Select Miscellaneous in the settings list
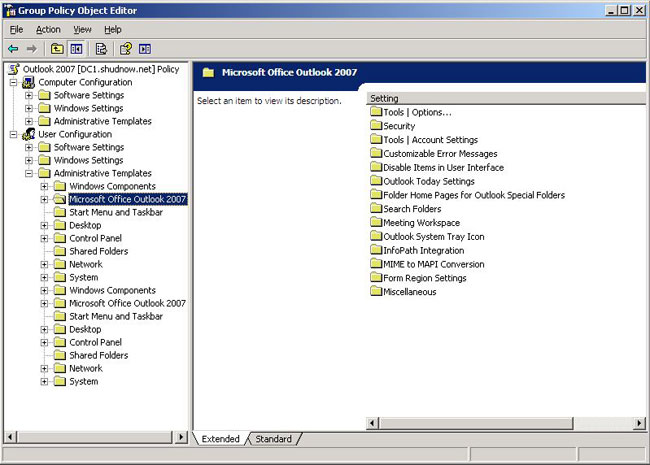The image size is (650, 465). click(x=409, y=292)
